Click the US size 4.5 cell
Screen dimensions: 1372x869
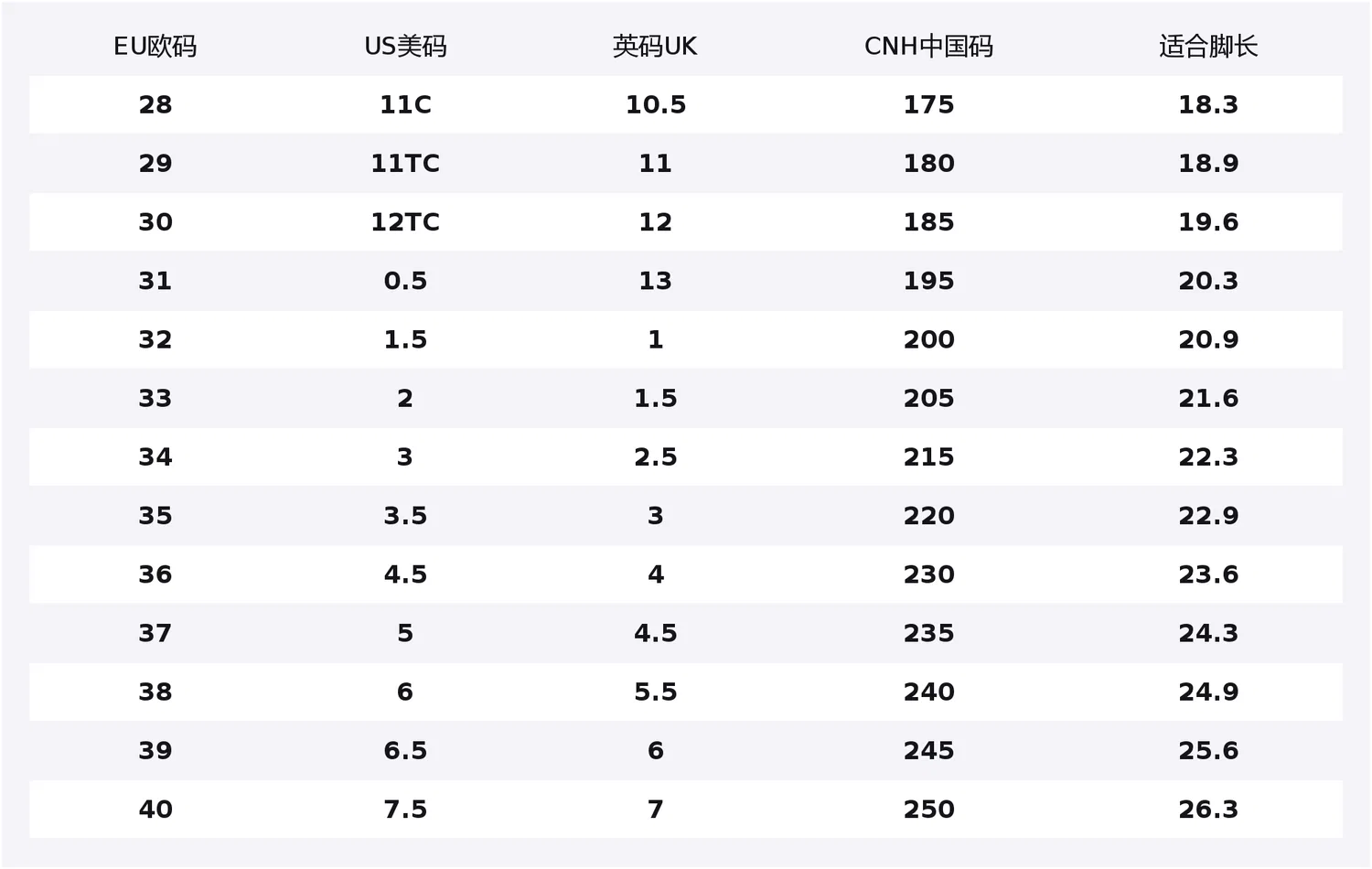(x=405, y=574)
